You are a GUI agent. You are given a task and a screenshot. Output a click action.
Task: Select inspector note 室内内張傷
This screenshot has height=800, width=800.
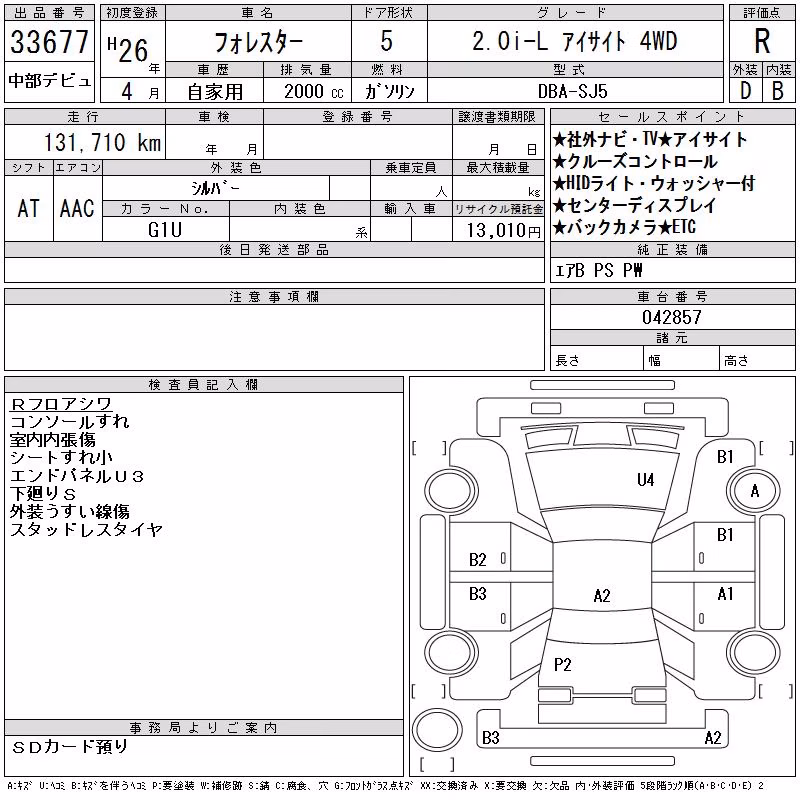[53, 440]
